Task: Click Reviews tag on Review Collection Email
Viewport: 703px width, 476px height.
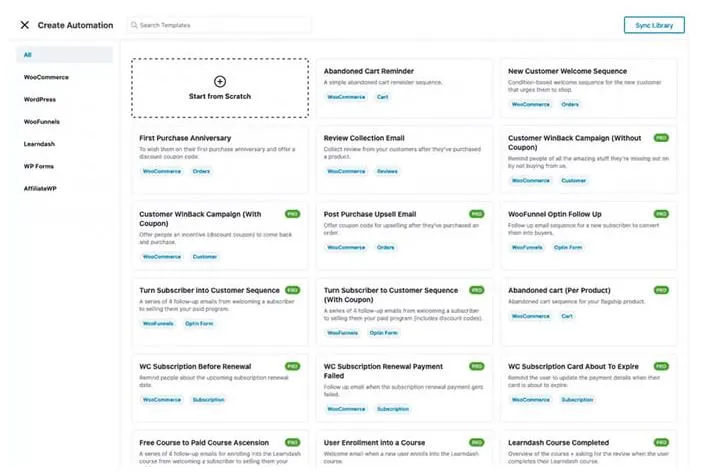Action: click(x=387, y=171)
